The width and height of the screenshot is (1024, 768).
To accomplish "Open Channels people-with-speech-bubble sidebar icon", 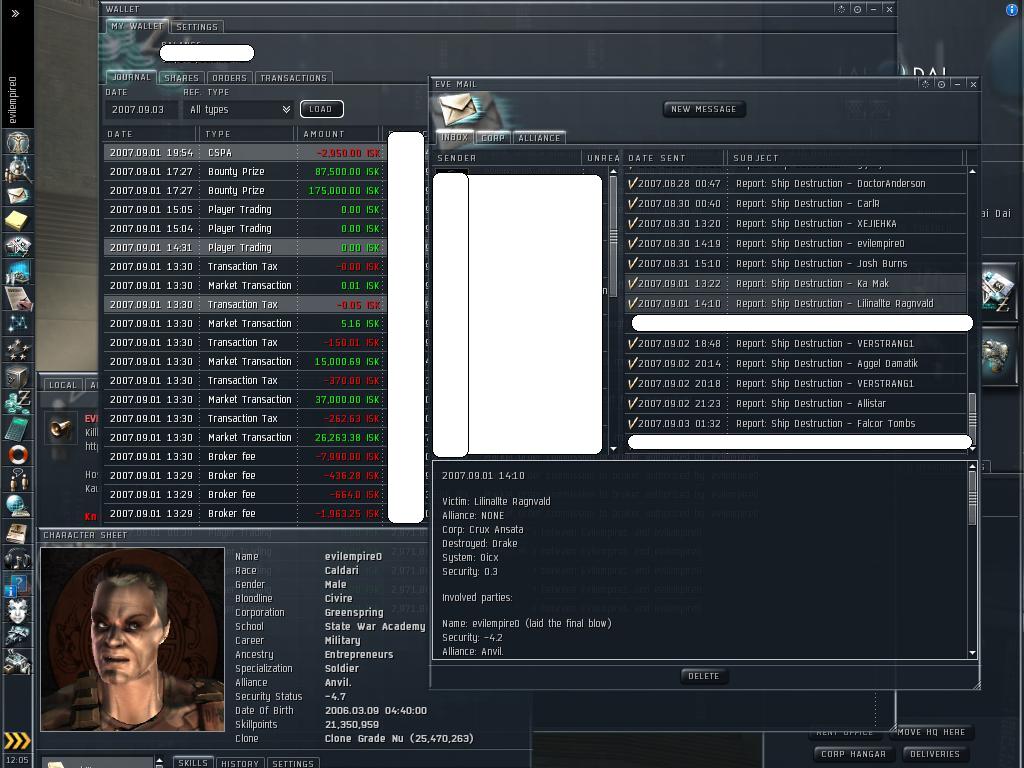I will [x=18, y=480].
